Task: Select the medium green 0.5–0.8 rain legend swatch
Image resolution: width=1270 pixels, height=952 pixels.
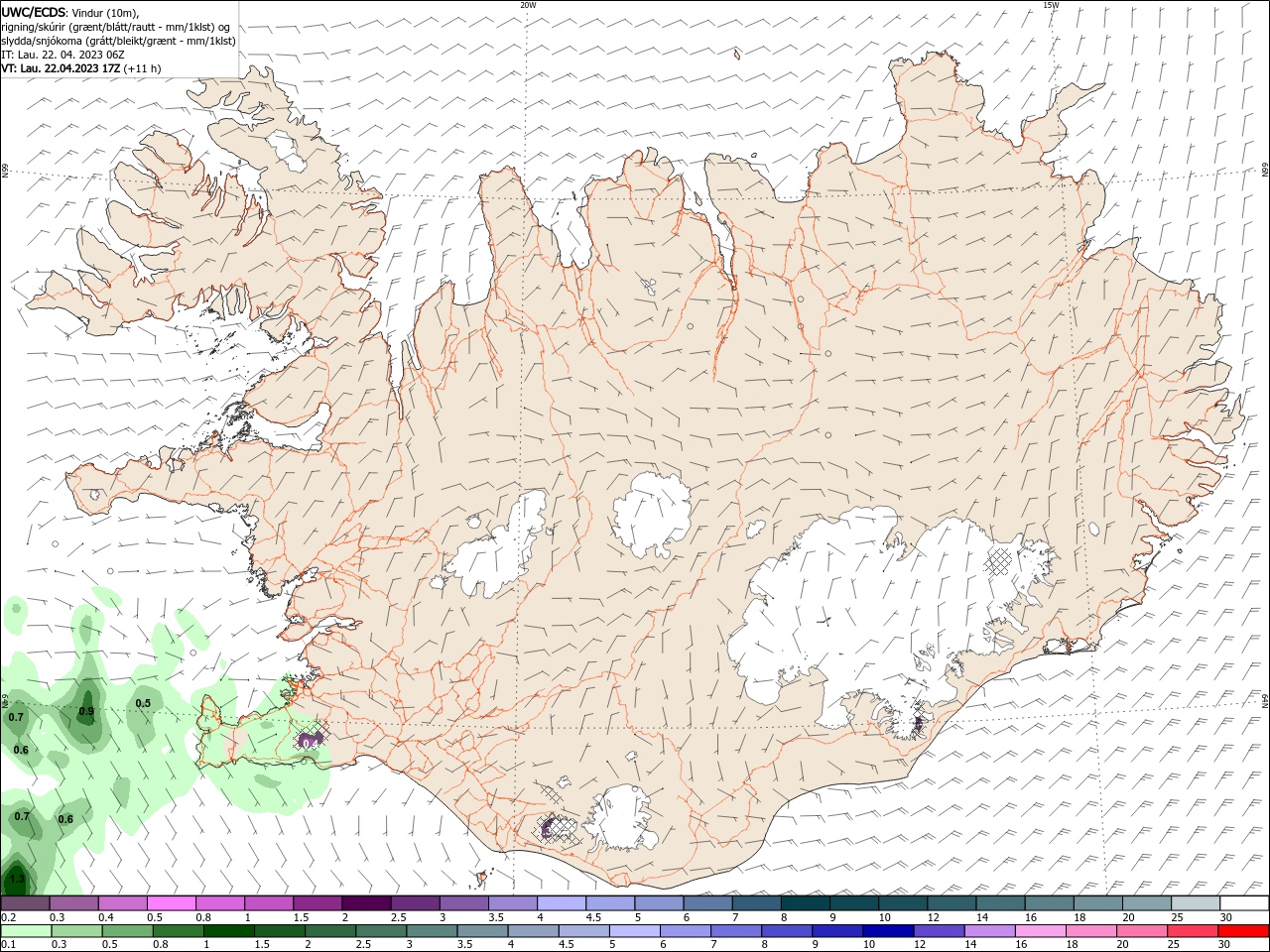Action: [x=128, y=931]
